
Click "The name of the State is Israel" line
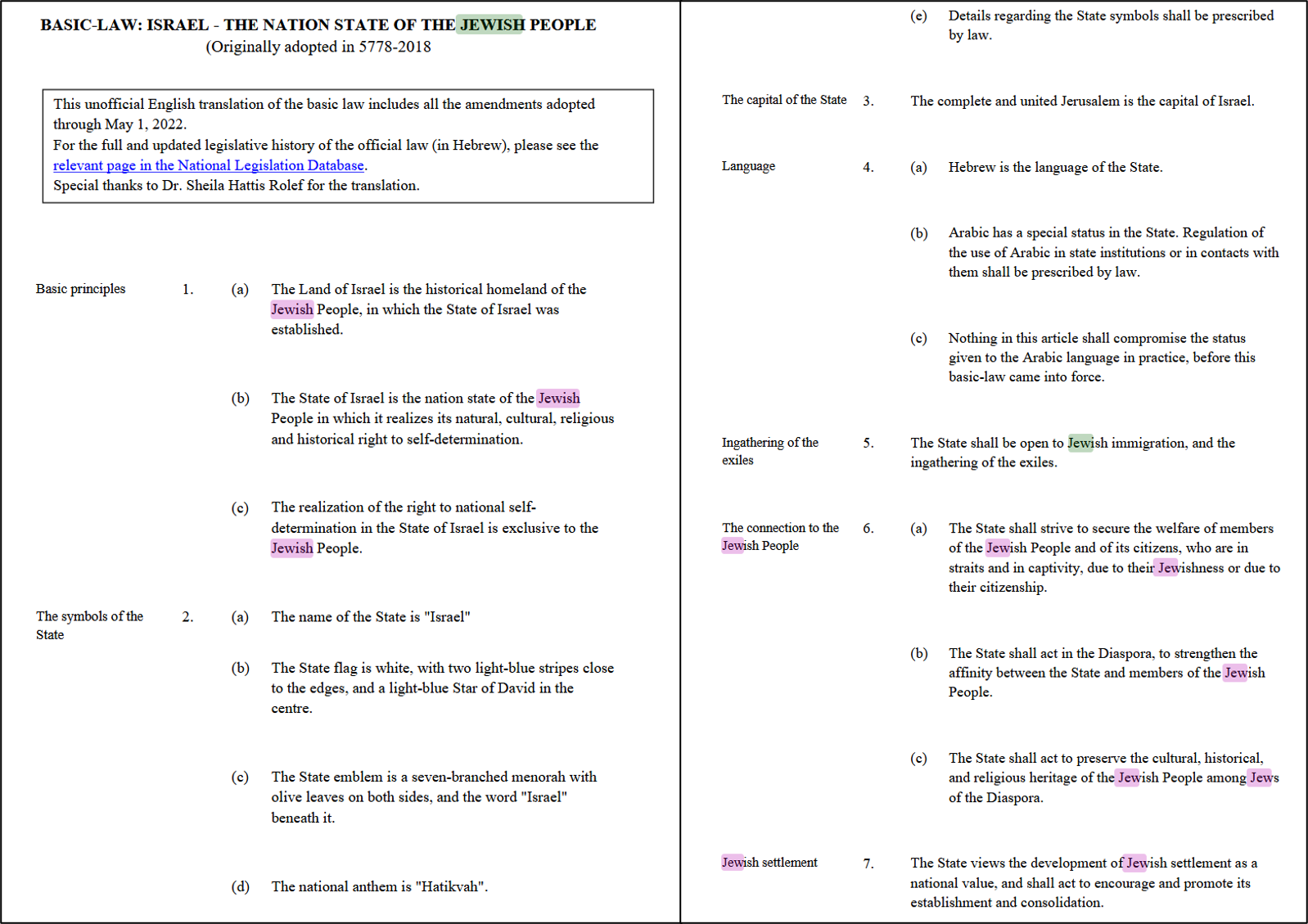click(x=371, y=617)
